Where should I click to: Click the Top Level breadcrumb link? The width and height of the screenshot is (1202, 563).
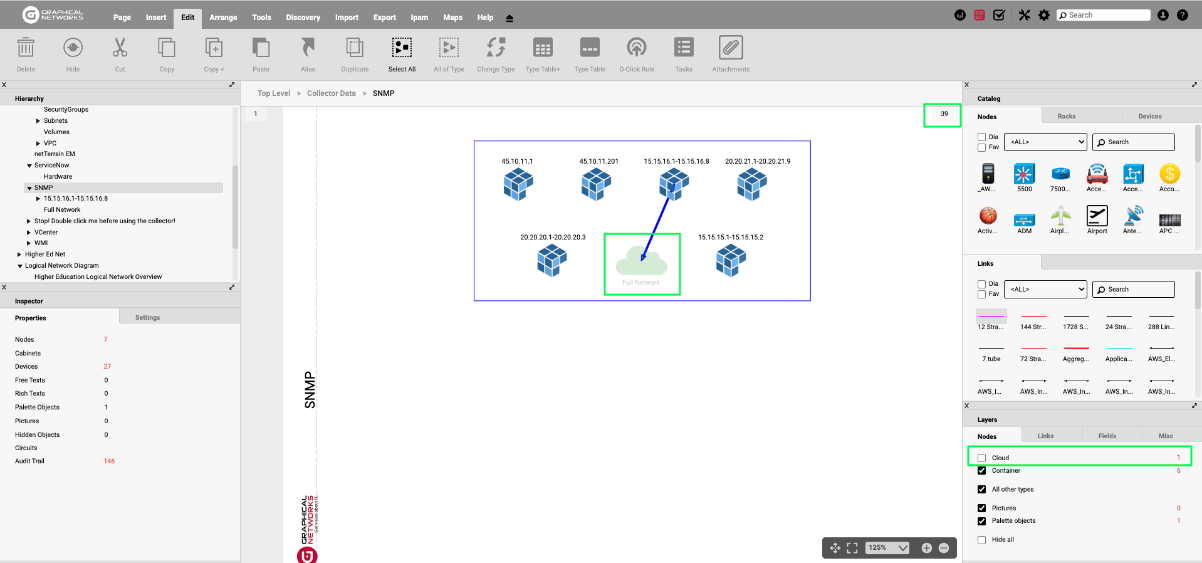click(x=274, y=93)
